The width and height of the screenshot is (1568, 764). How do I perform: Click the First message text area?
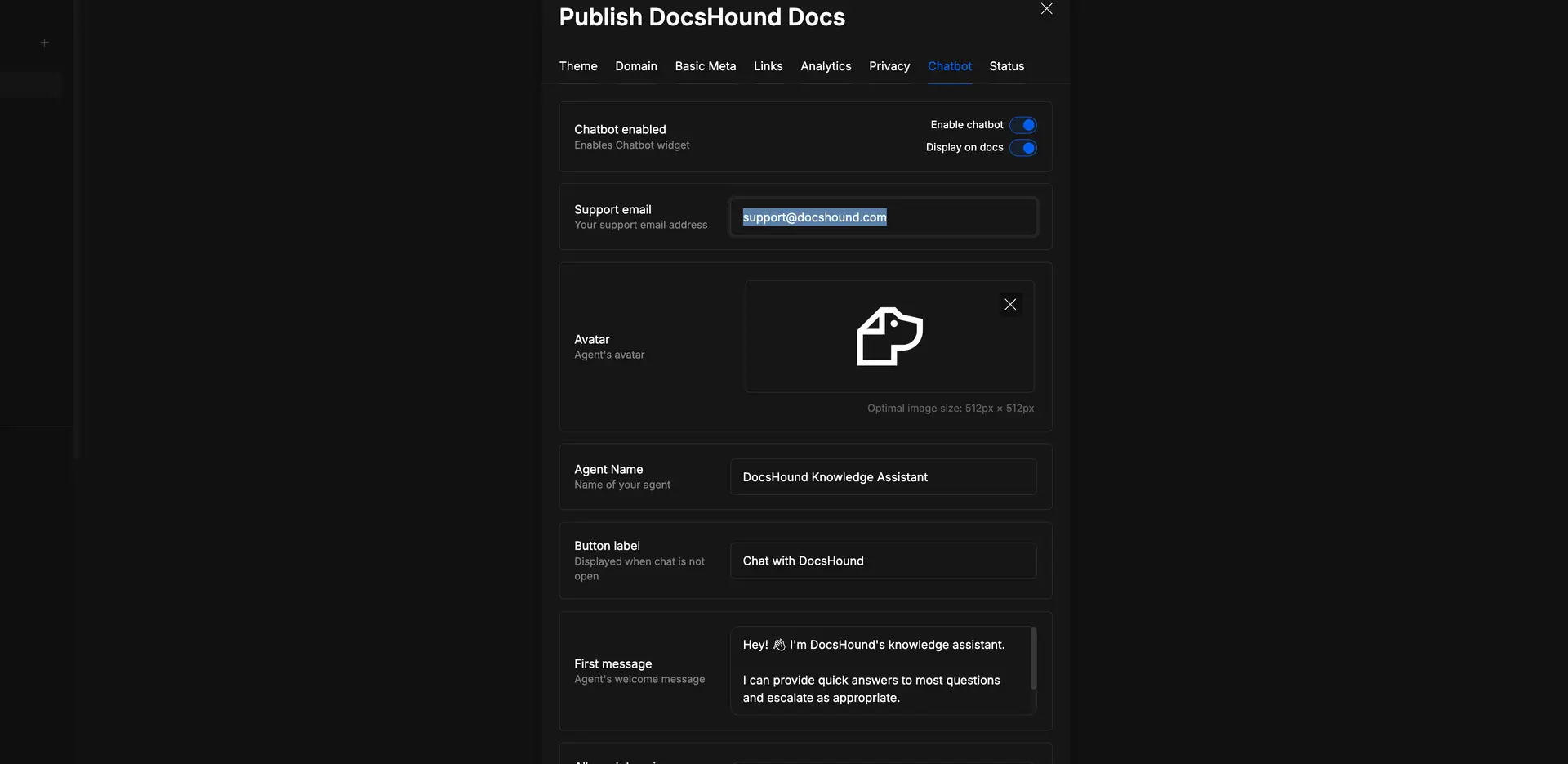coord(882,671)
